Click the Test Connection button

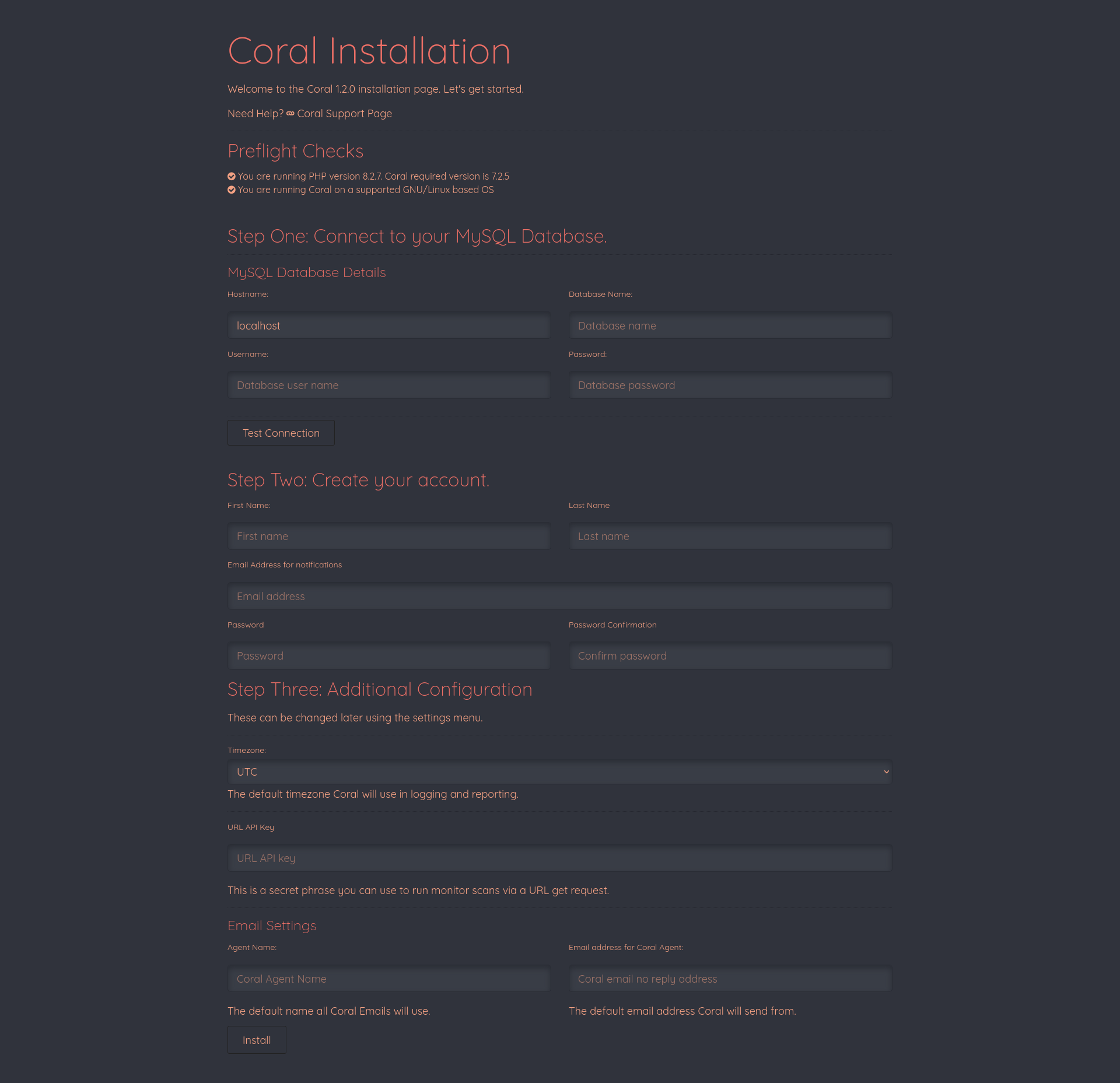(281, 433)
